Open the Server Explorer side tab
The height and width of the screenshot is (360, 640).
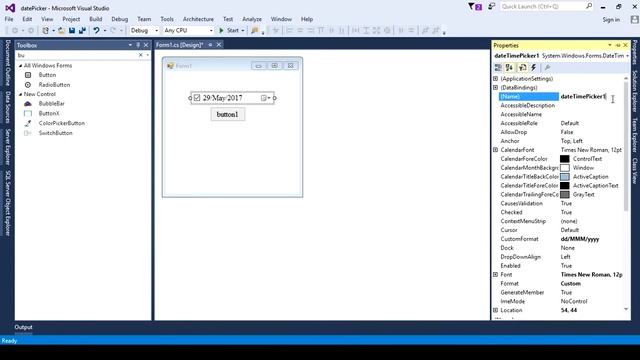7,147
